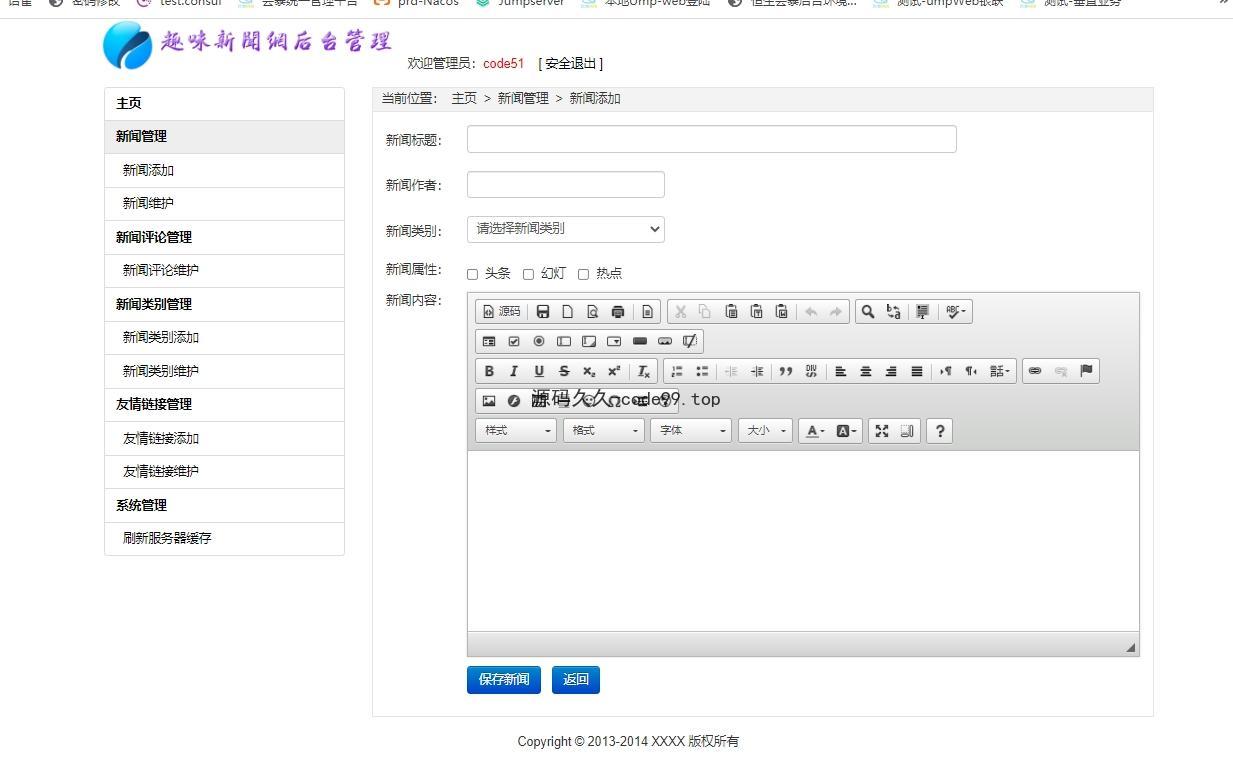Apply Italic formatting

(514, 372)
